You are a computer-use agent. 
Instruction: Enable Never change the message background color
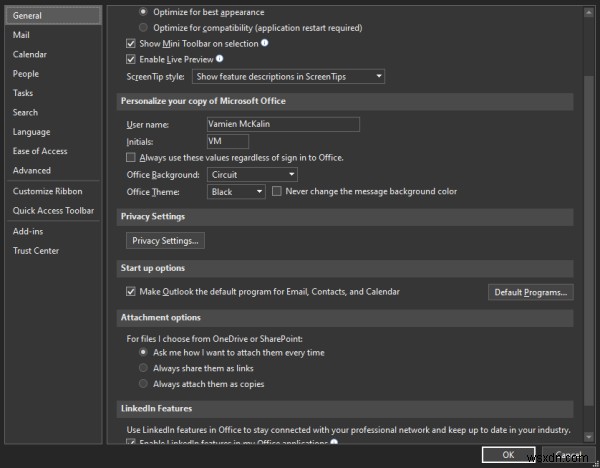(277, 191)
